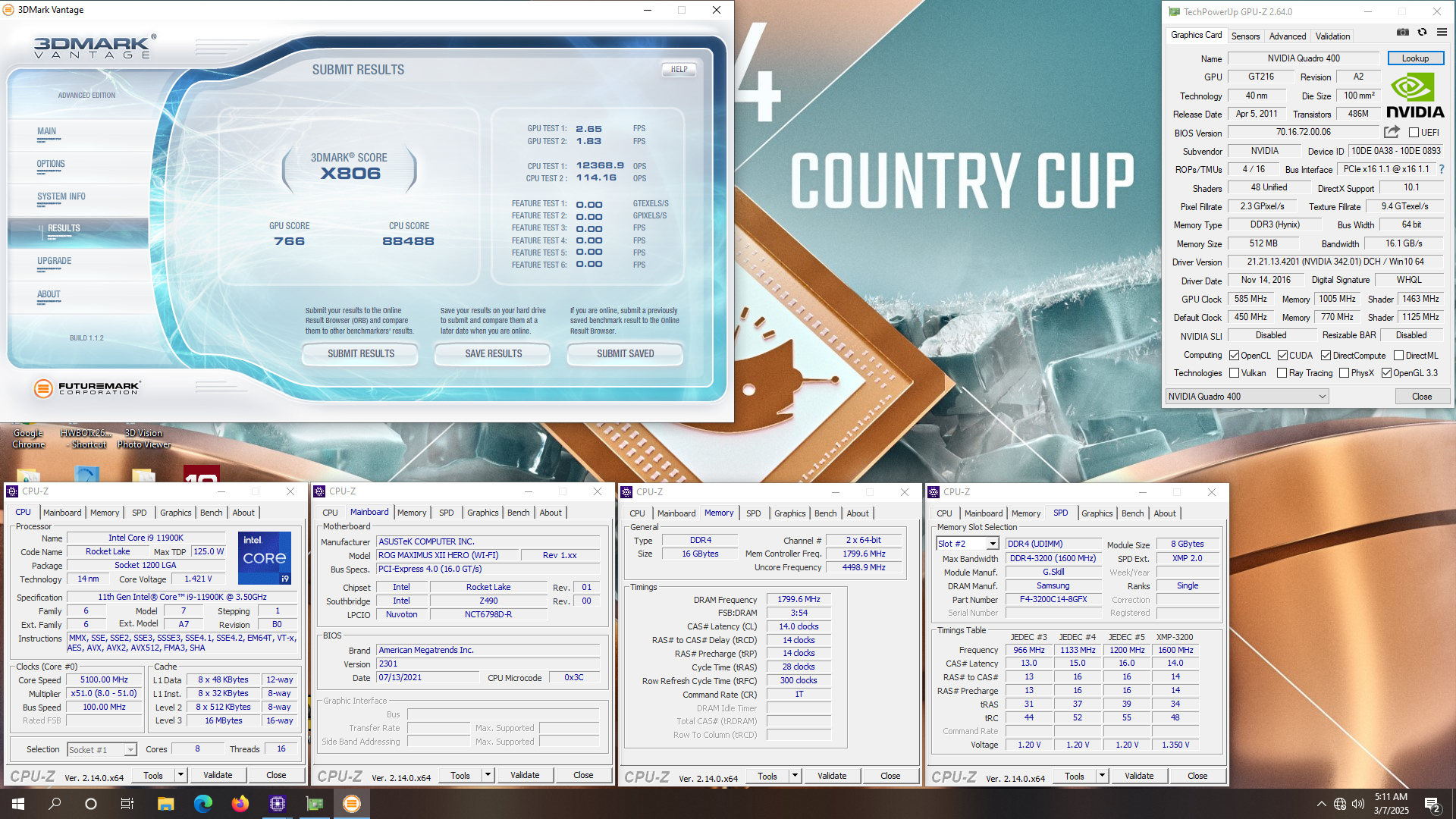Toggle the Ray Tracing checkbox
Viewport: 1456px width, 819px height.
point(1282,372)
